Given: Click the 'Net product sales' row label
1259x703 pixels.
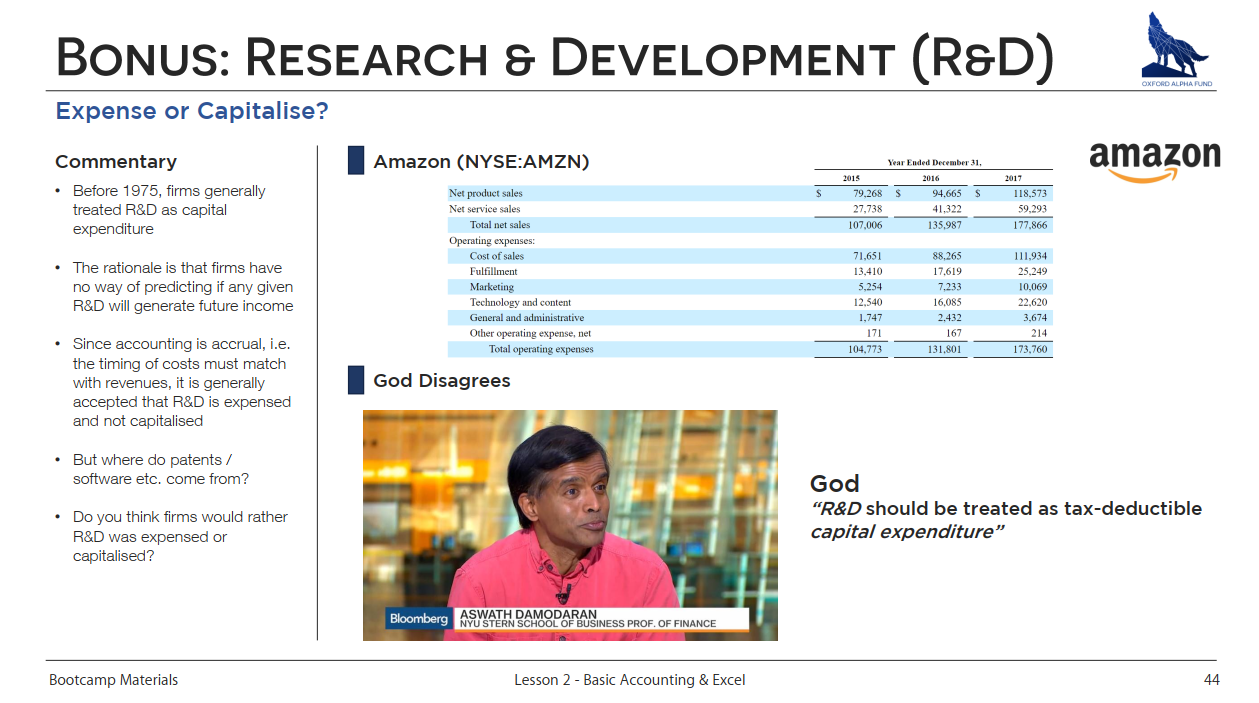Looking at the screenshot, I should 486,194.
